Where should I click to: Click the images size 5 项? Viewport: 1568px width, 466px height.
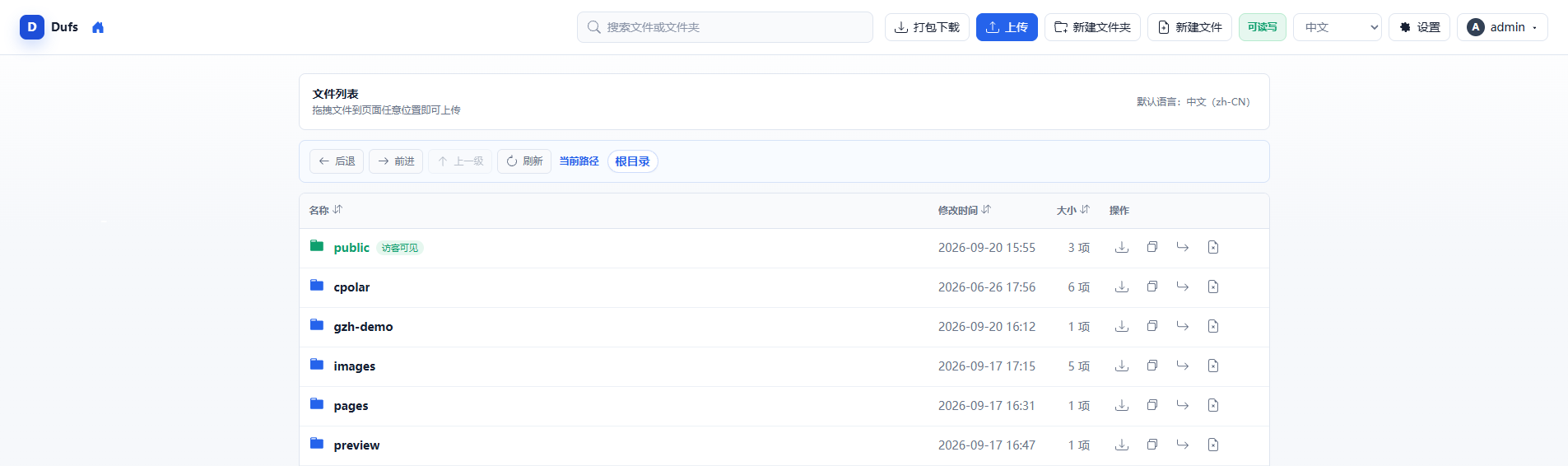(1079, 366)
